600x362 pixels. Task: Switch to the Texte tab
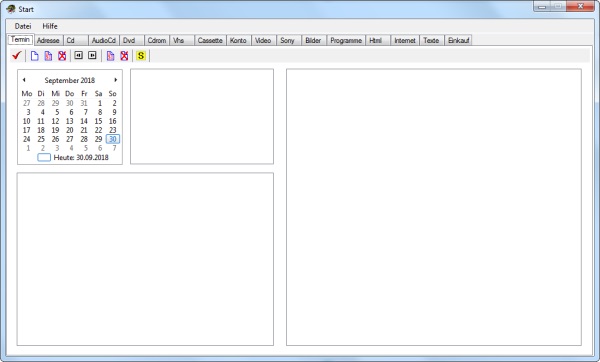pyautogui.click(x=432, y=40)
